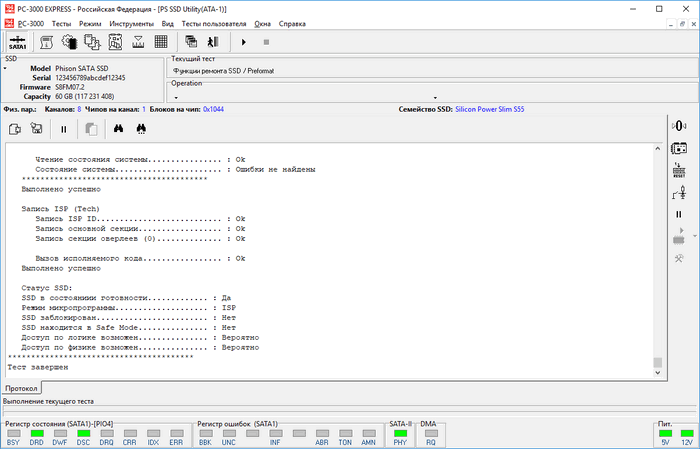The height and width of the screenshot is (449, 700).
Task: Open the Тесты menu
Action: 61,21
